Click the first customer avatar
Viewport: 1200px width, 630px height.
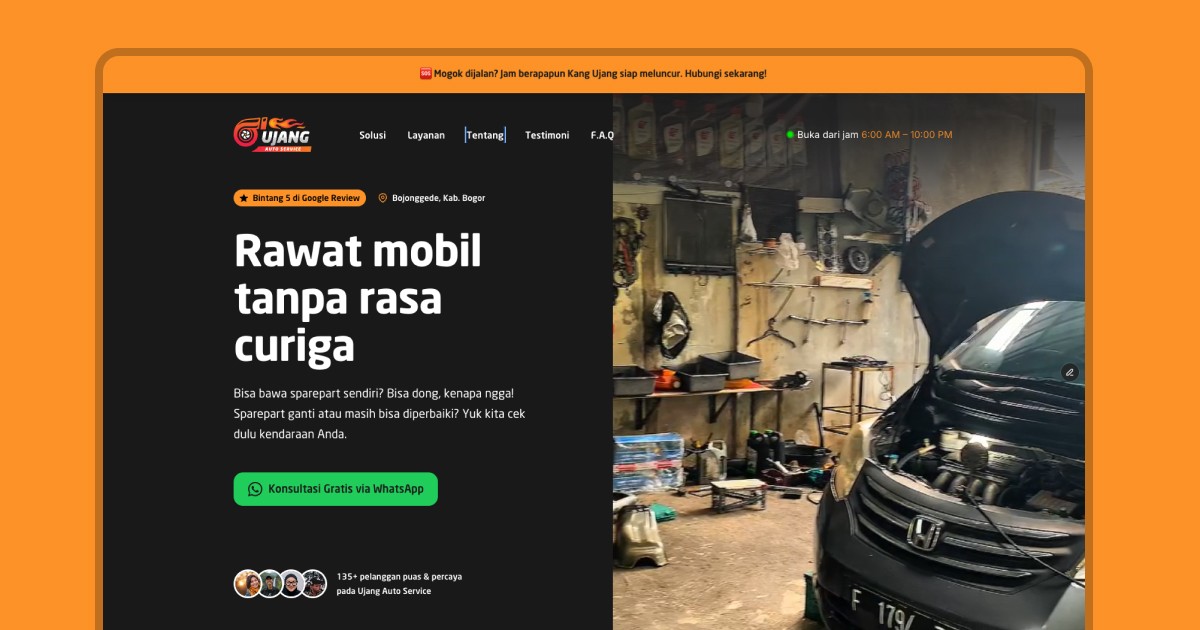[x=247, y=583]
